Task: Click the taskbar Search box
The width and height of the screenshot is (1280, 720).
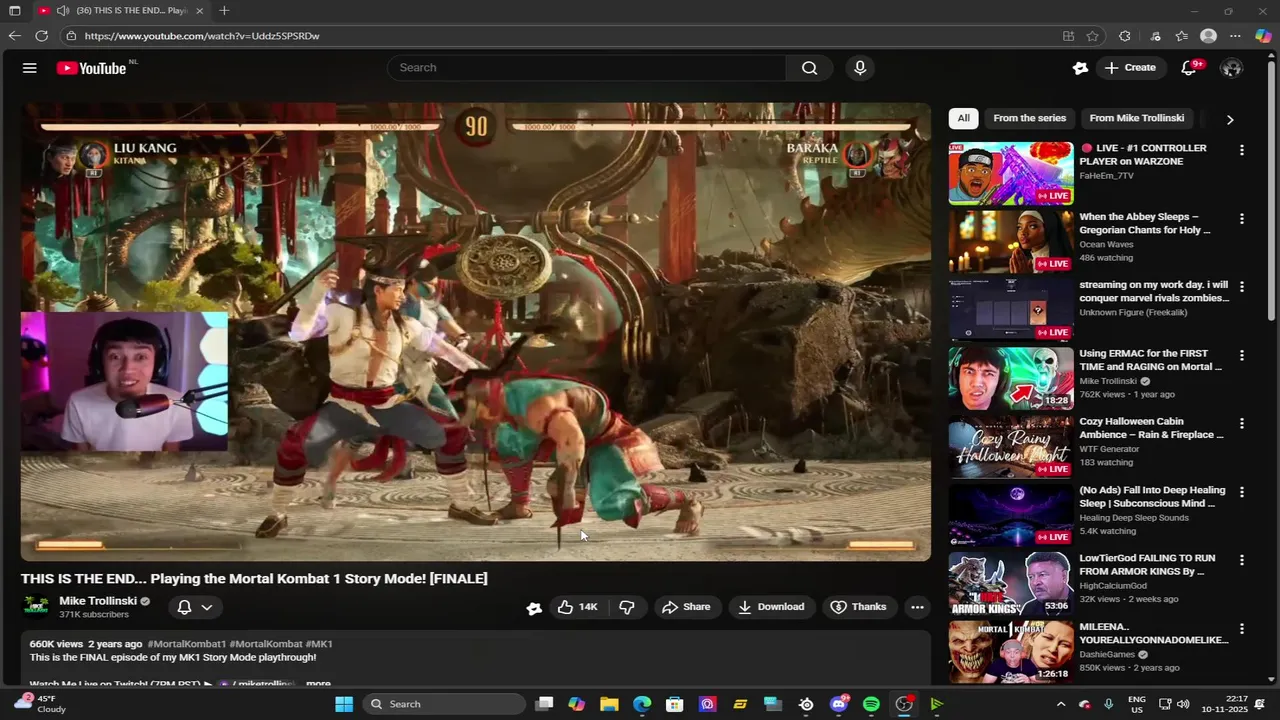Action: (444, 704)
